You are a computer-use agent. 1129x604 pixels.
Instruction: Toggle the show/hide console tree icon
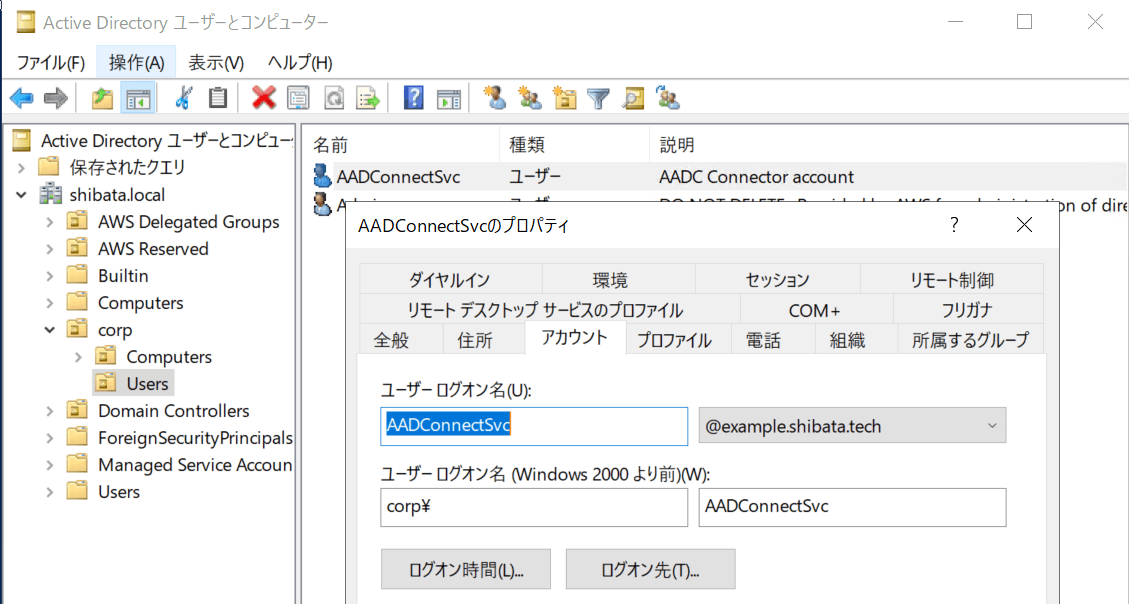click(x=138, y=98)
